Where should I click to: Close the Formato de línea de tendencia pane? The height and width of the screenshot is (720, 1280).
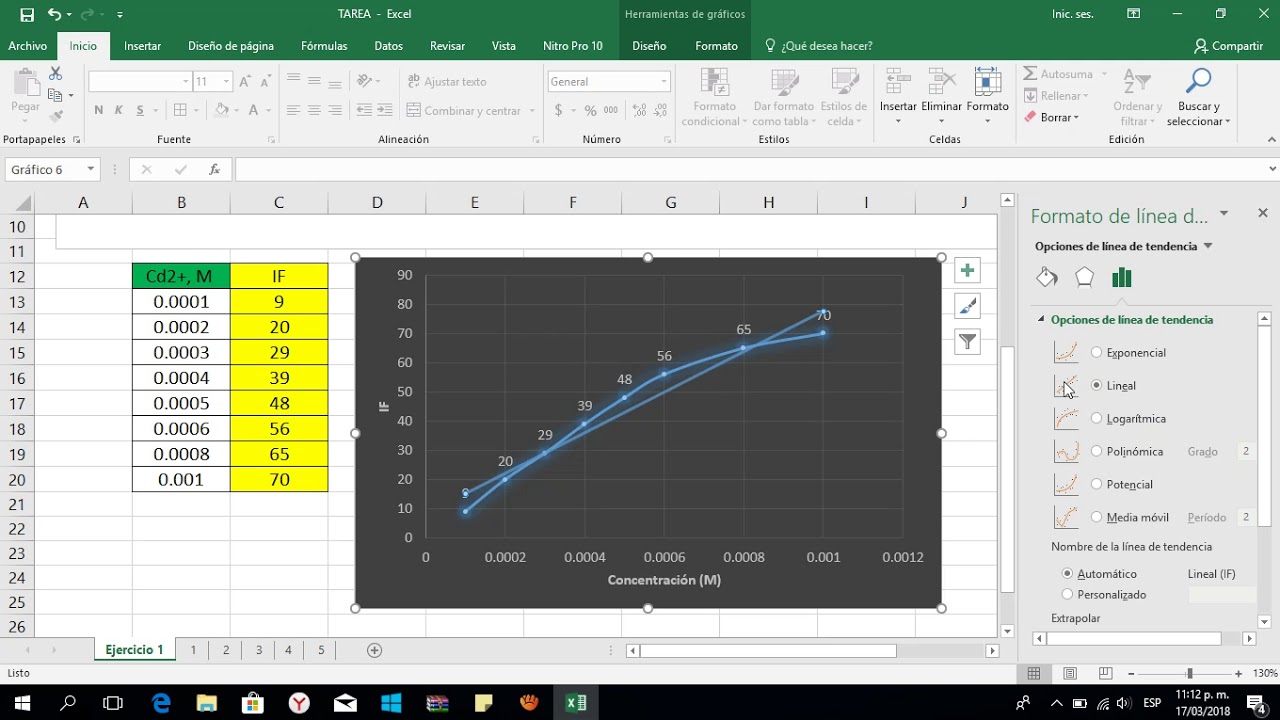coord(1262,213)
